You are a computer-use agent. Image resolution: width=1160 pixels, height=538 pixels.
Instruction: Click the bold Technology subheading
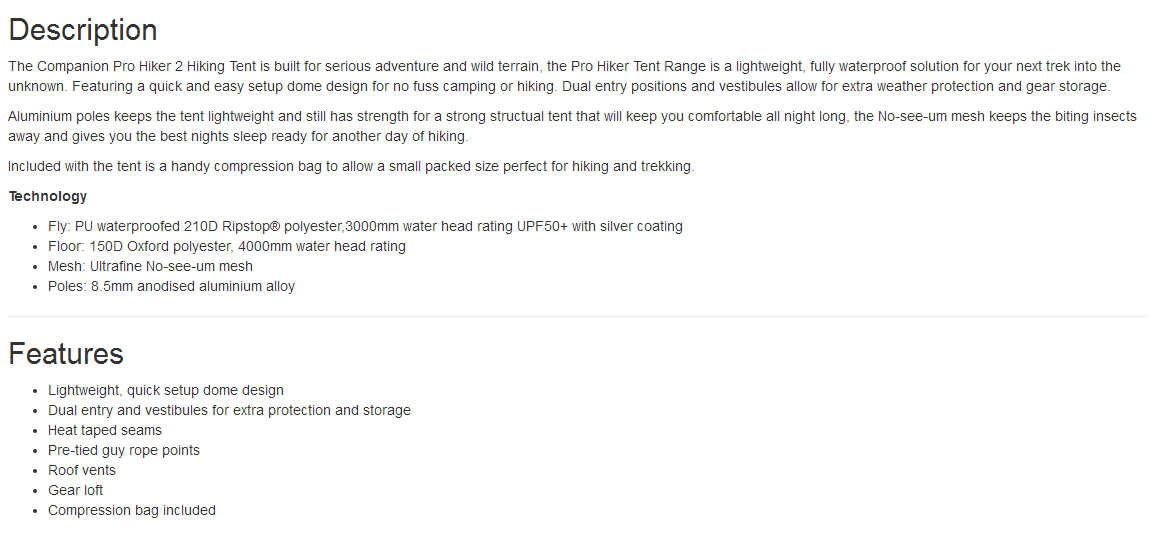coord(48,196)
